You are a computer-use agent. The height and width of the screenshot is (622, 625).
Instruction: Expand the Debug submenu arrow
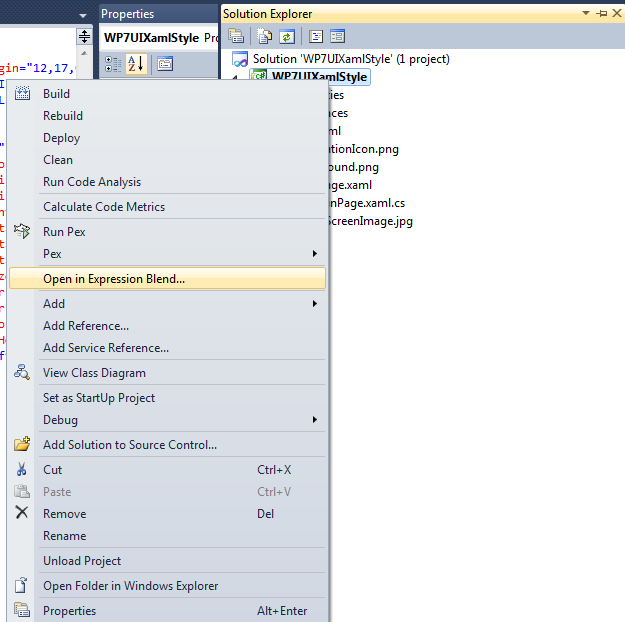[315, 419]
